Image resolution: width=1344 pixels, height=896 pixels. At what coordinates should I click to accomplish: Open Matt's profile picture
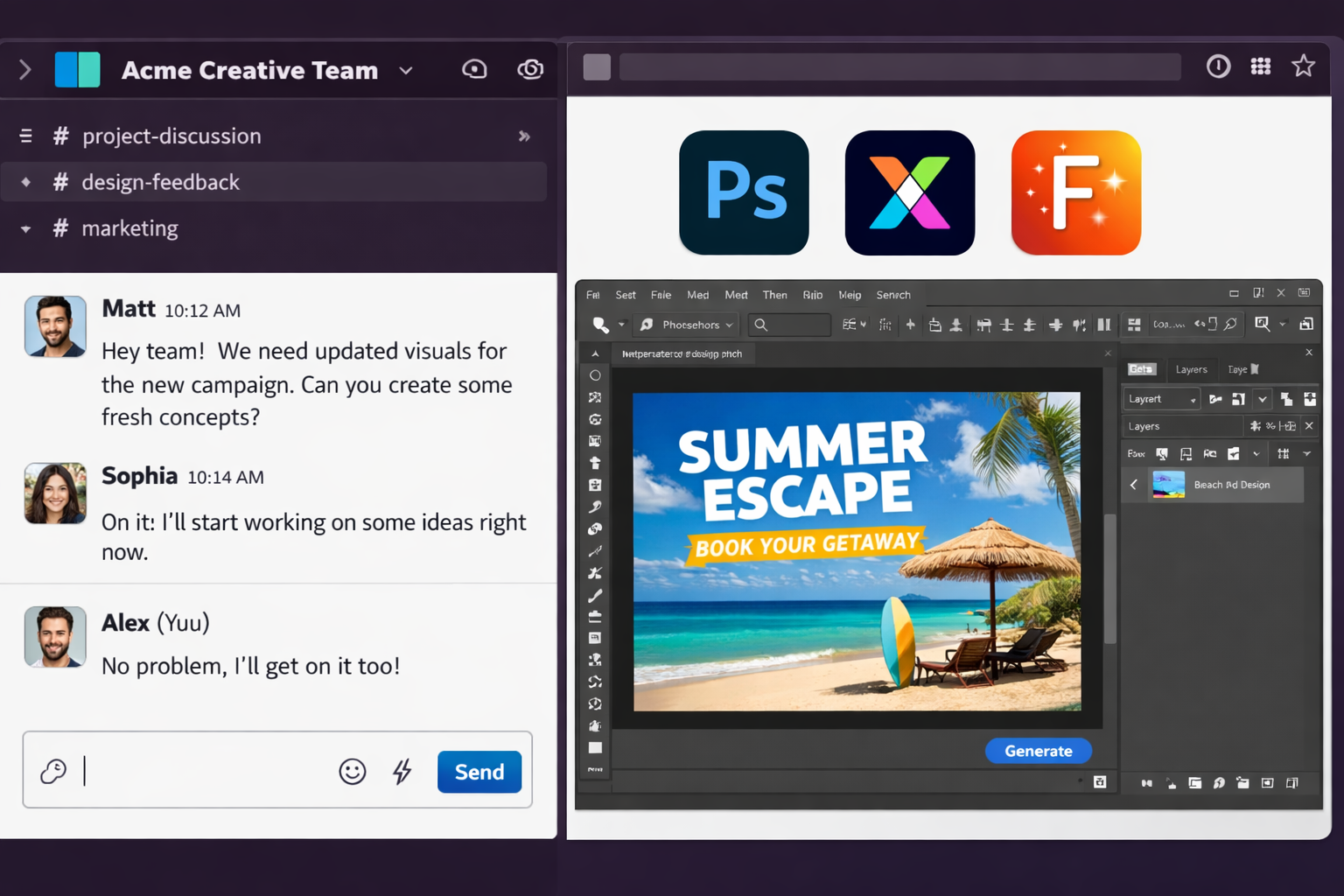click(55, 326)
